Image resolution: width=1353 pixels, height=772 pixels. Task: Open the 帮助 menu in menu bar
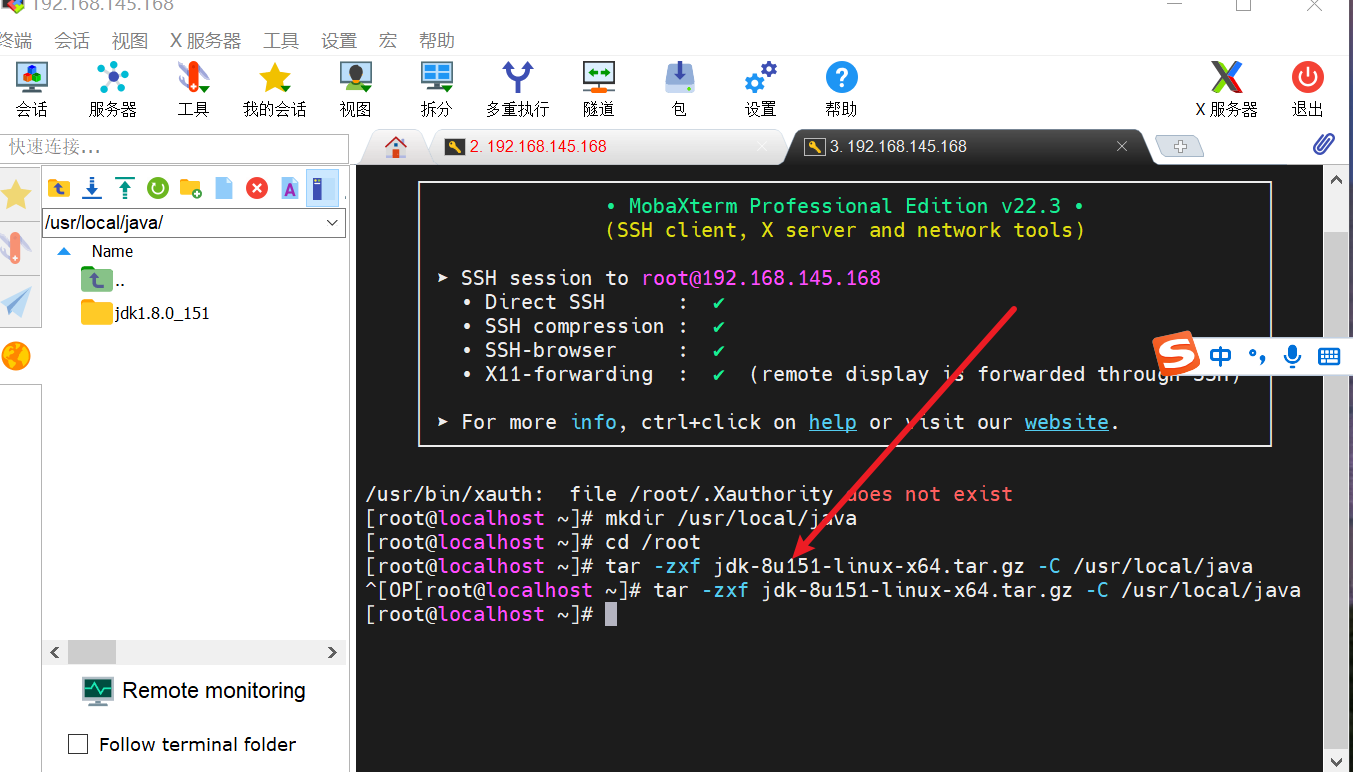[436, 41]
